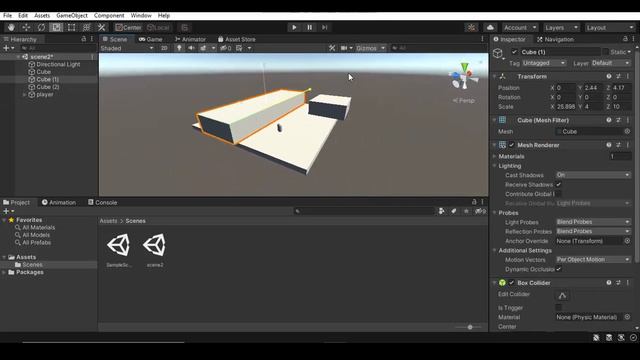Select the Move tool
The image size is (640, 360).
[x=26, y=27]
